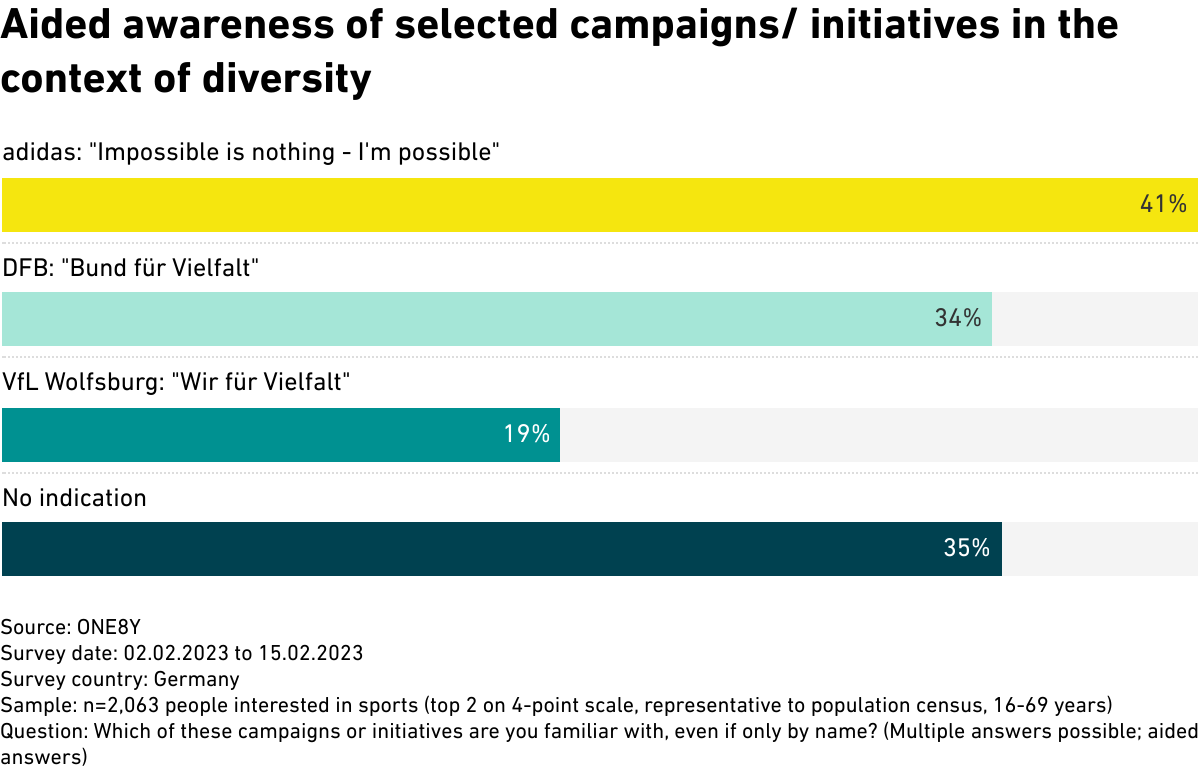
Task: Click the gray remainder of No indication bar
Action: (x=1099, y=549)
